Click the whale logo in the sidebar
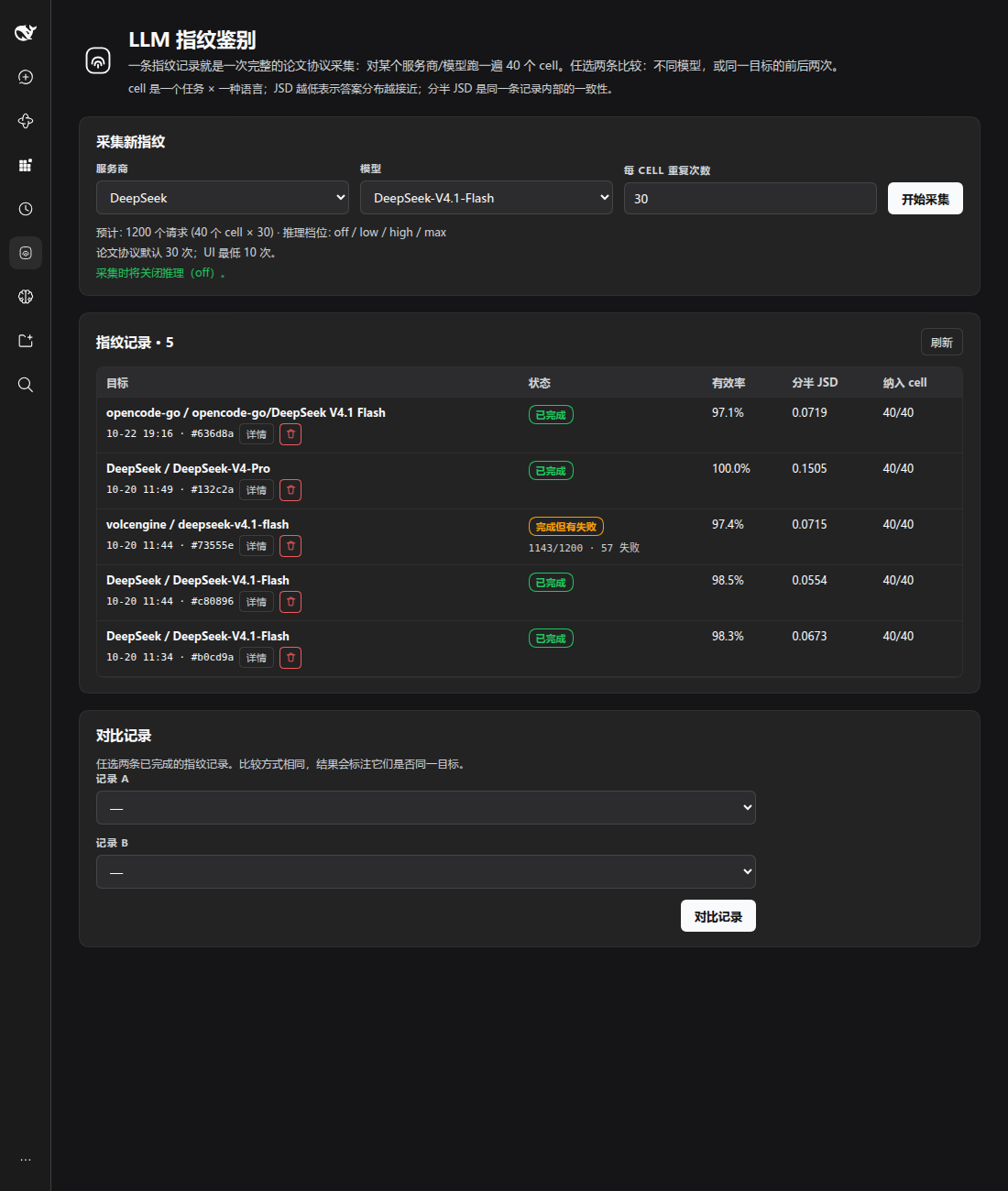This screenshot has width=1008, height=1191. click(x=26, y=33)
